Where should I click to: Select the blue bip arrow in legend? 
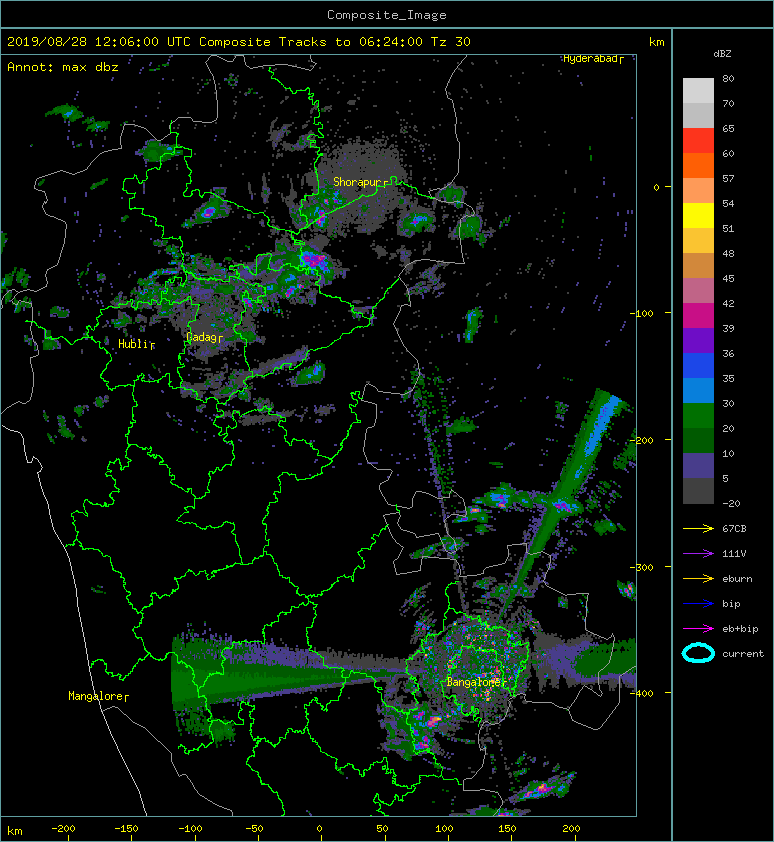pos(698,604)
